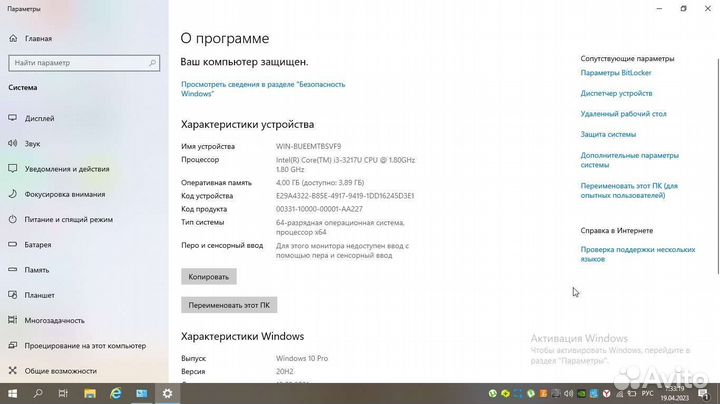Image resolution: width=720 pixels, height=404 pixels.
Task: Open Звук settings
Action: [x=25, y=144]
